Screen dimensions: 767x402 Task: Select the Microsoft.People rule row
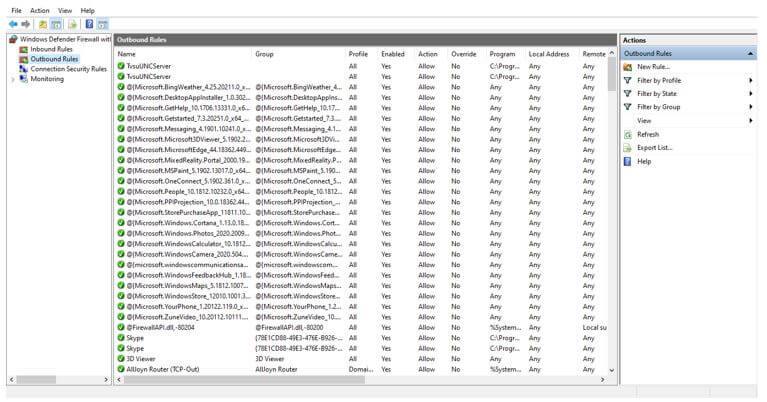(361, 192)
